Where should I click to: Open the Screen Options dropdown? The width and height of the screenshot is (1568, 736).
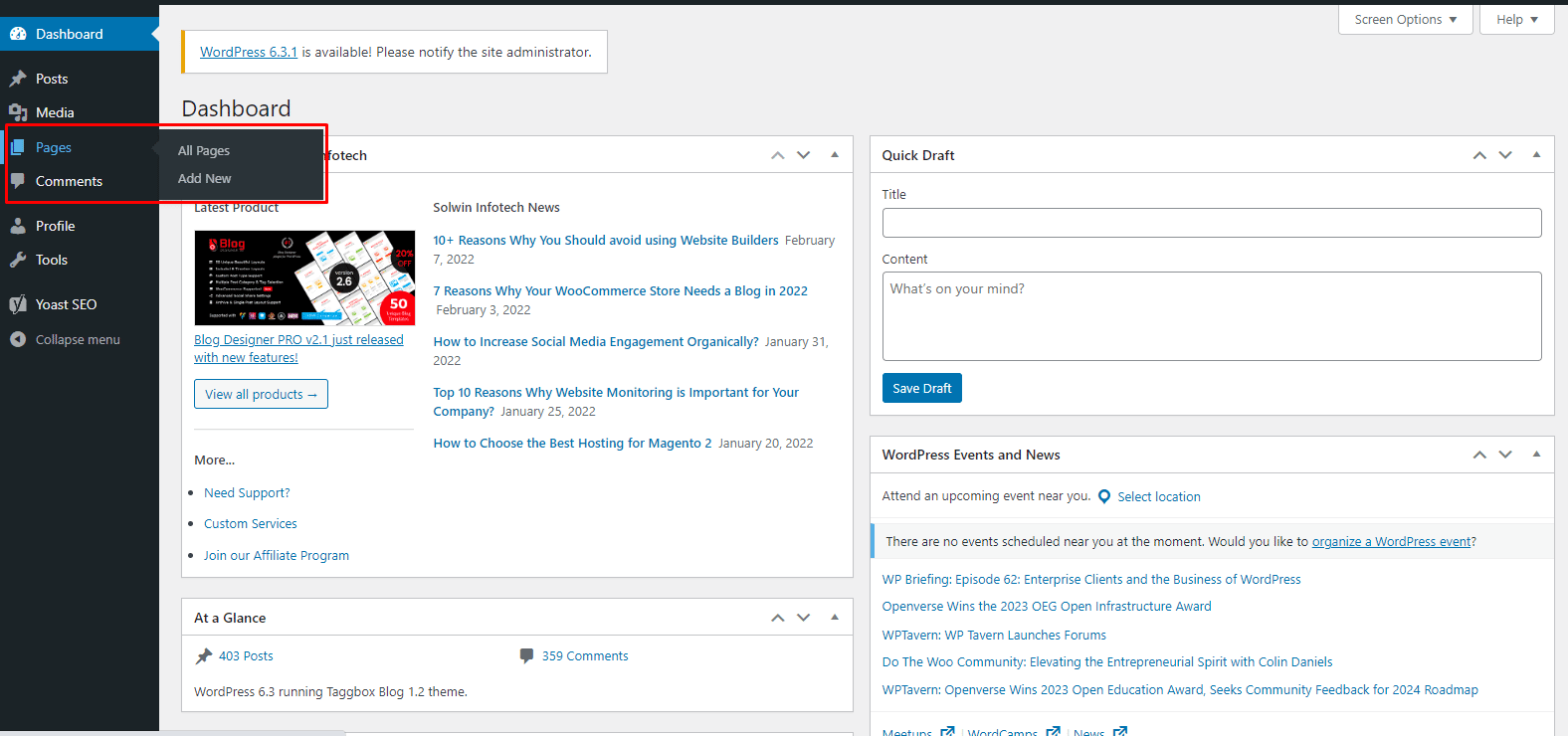[x=1405, y=20]
